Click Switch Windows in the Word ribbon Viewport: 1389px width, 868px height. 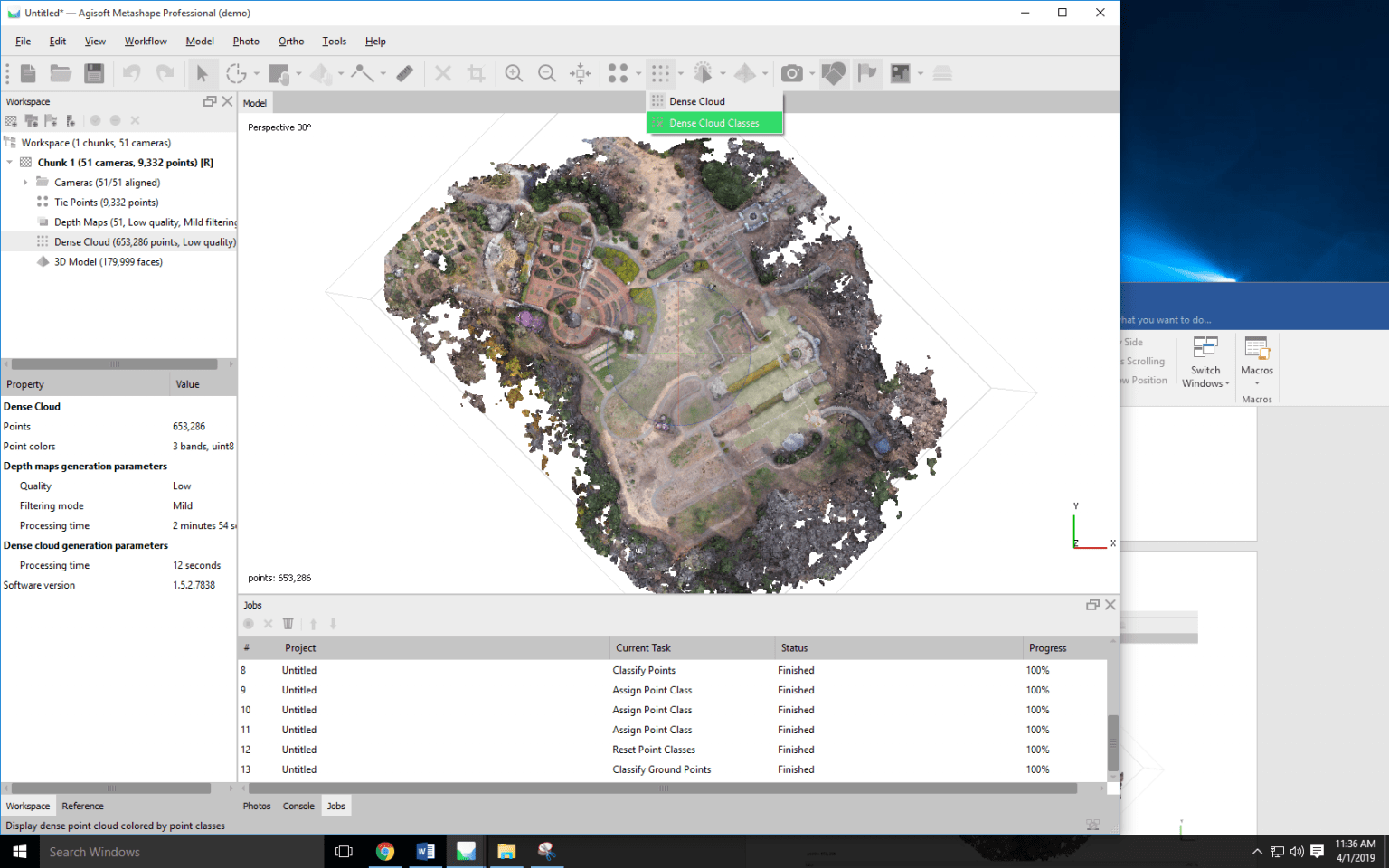point(1205,362)
